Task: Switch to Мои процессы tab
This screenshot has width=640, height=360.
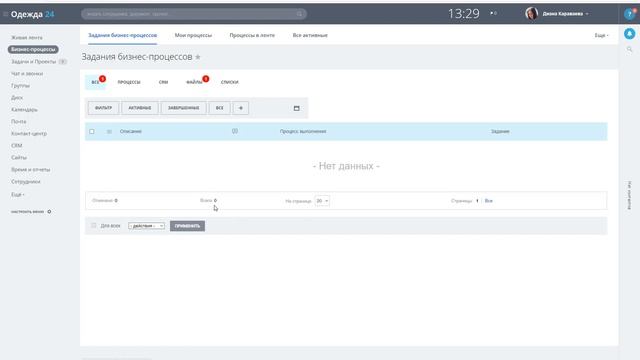Action: point(193,36)
